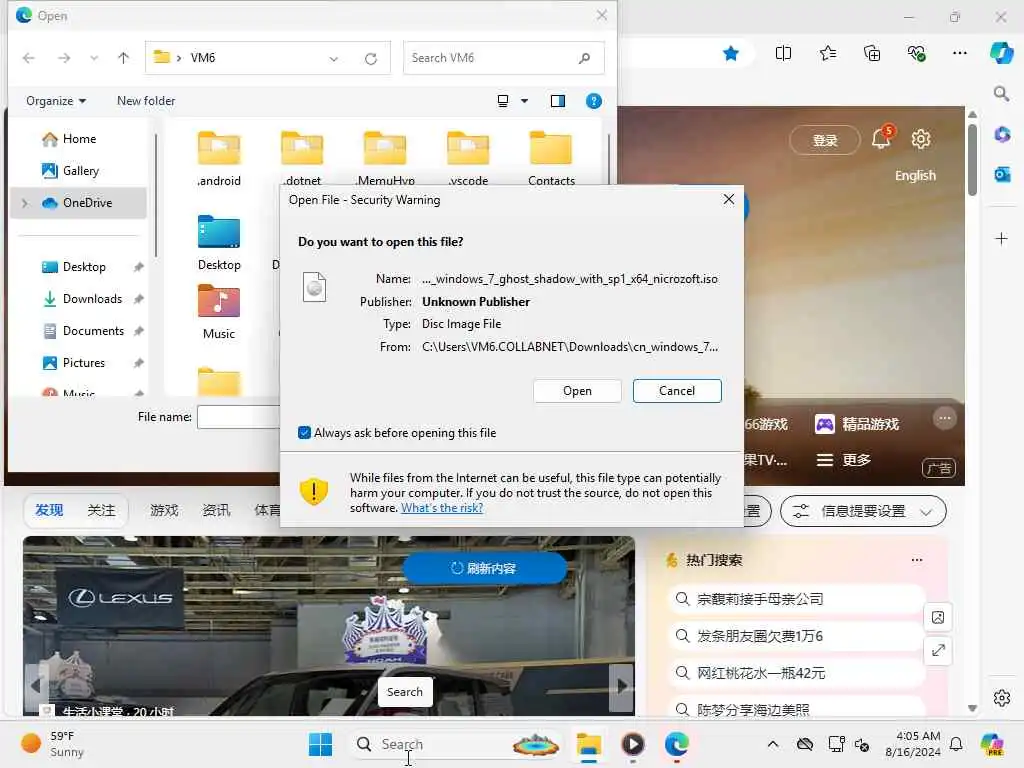Open Edge from taskbar
This screenshot has width=1024, height=768.
(x=677, y=744)
